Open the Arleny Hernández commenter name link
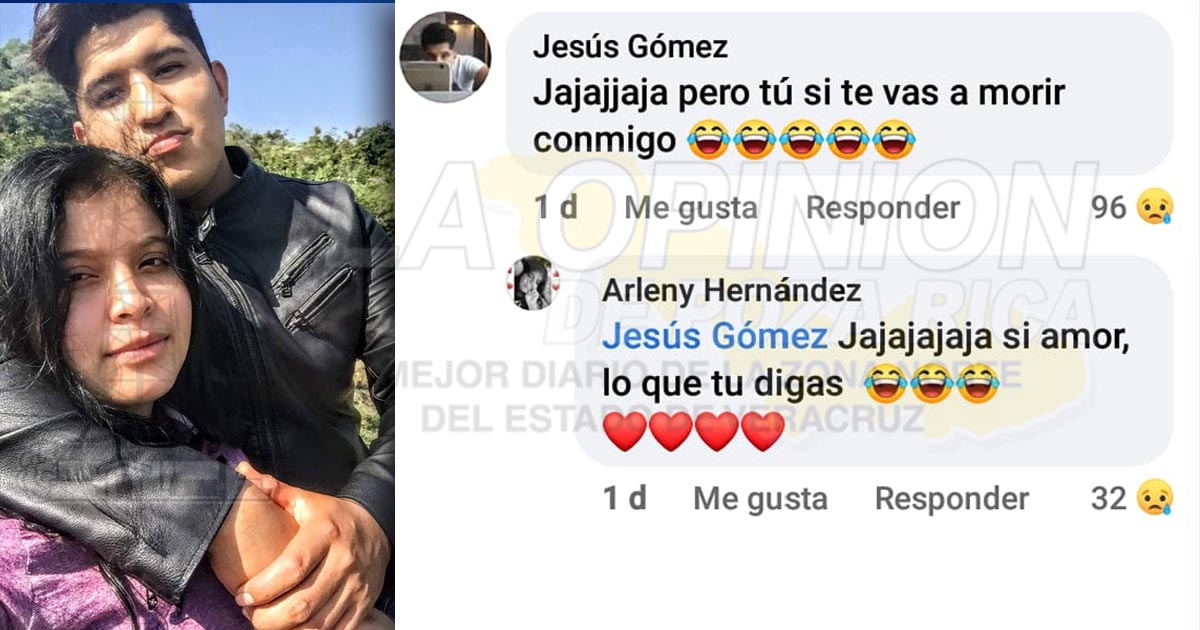This screenshot has width=1200, height=630. 732,291
